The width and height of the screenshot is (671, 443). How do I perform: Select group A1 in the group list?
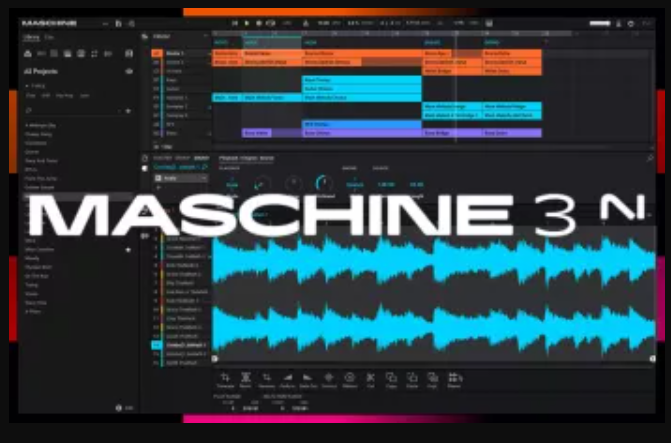tap(156, 53)
